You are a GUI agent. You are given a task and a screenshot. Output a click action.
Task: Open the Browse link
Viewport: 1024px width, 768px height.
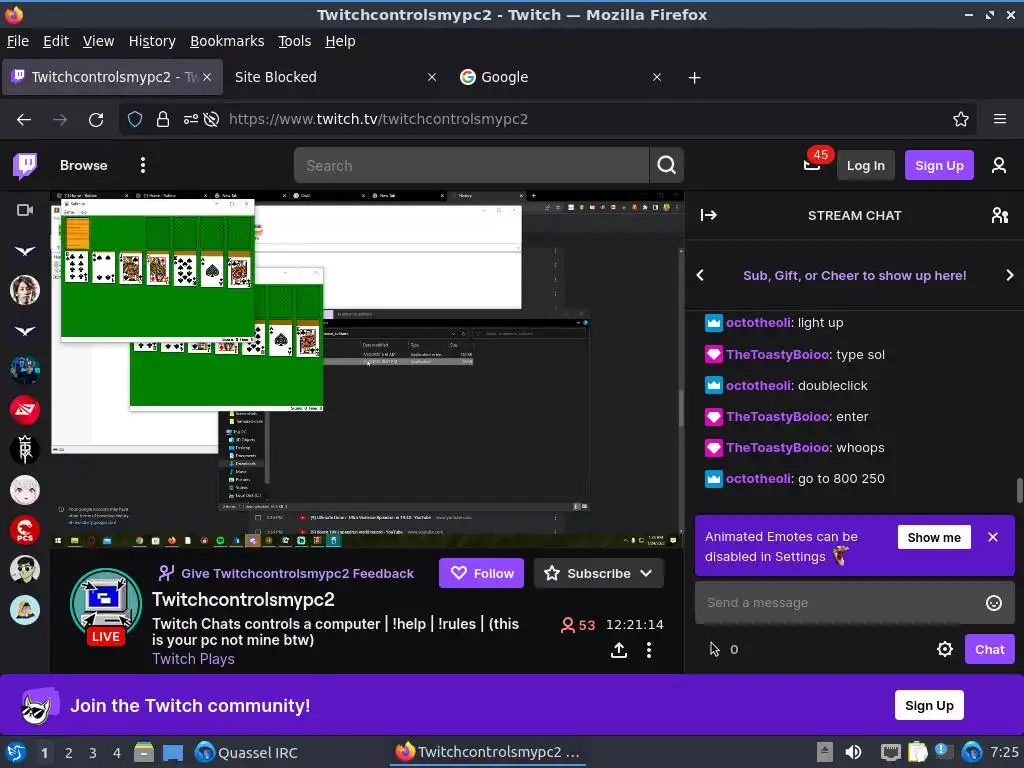[84, 165]
